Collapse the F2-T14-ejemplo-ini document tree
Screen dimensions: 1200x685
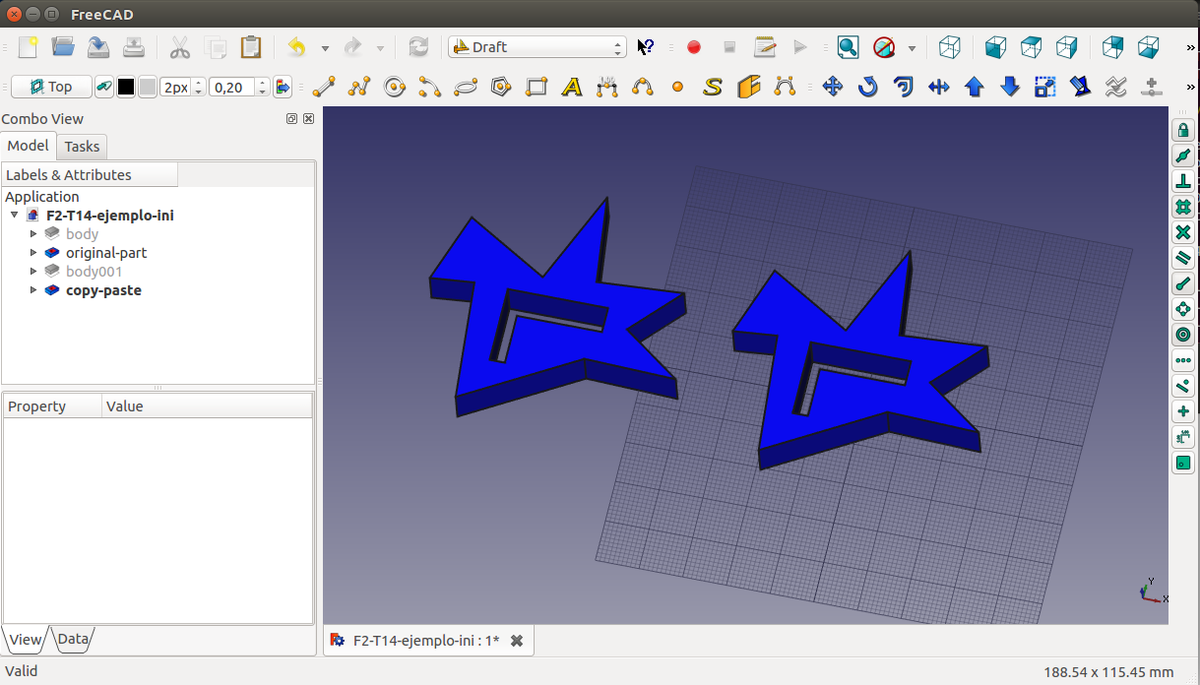coord(14,215)
